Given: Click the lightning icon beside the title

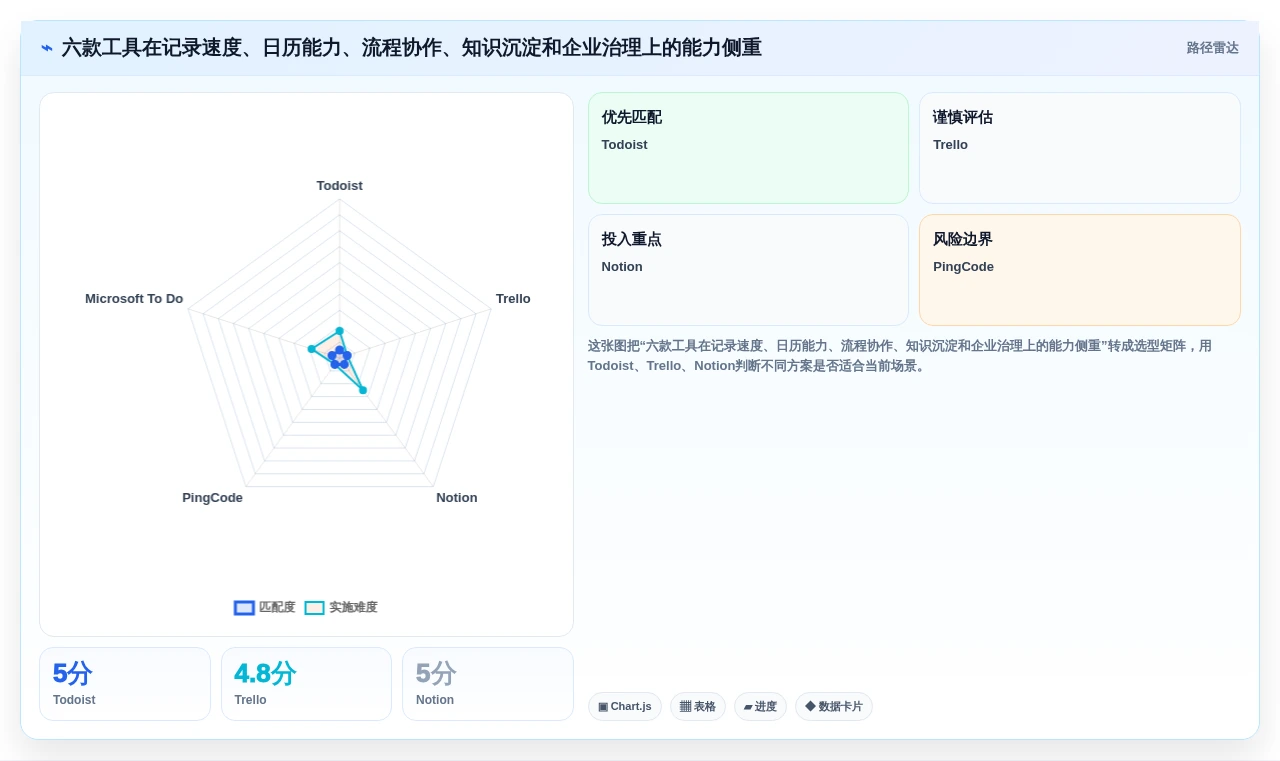Looking at the screenshot, I should click(x=47, y=48).
